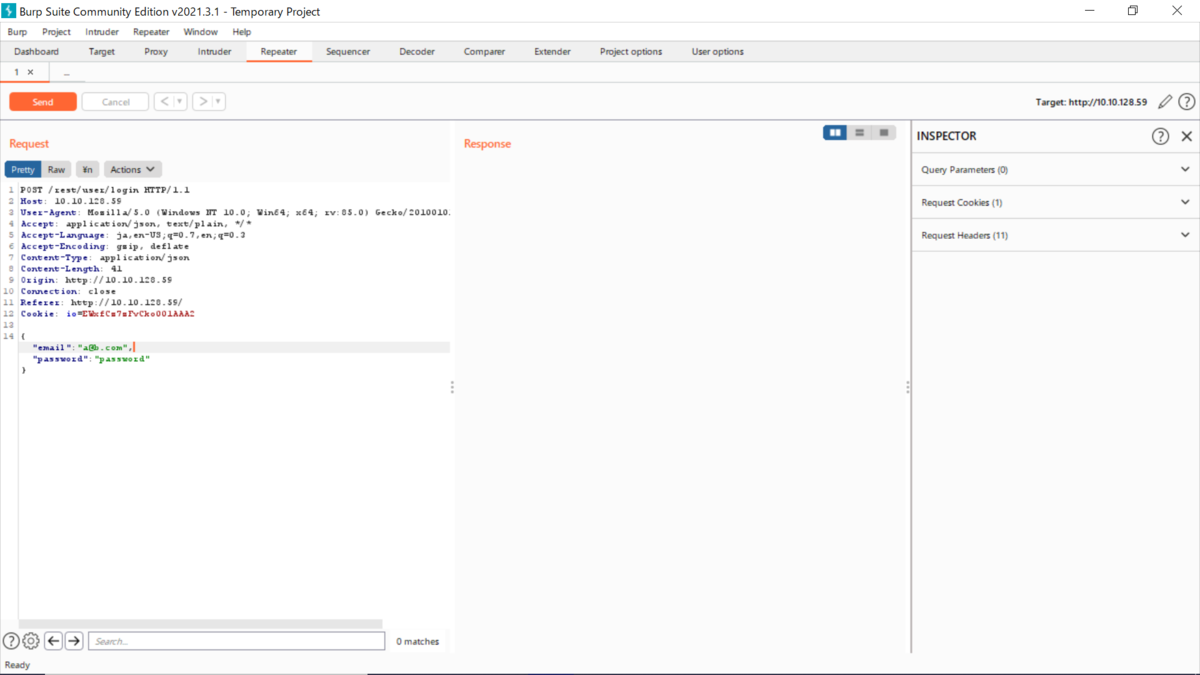The height and width of the screenshot is (675, 1200).
Task: Switch to the Proxy tab
Action: 156,52
